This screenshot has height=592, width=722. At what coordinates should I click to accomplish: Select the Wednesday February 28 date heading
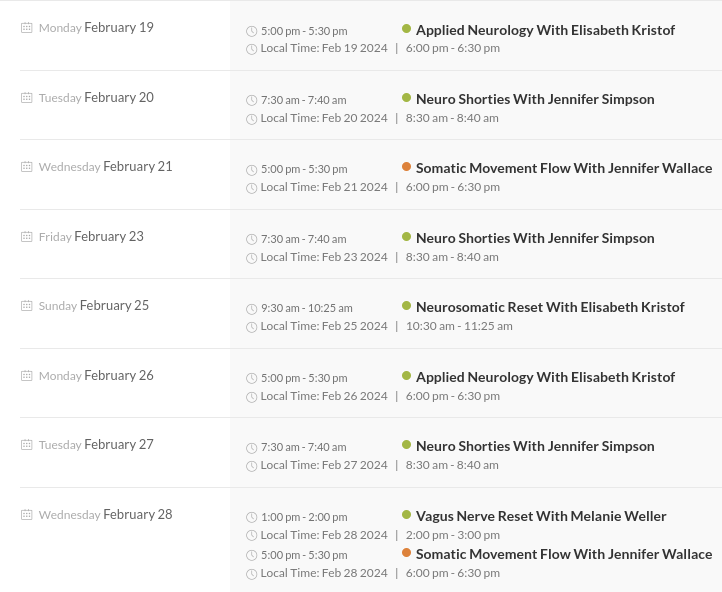[105, 515]
